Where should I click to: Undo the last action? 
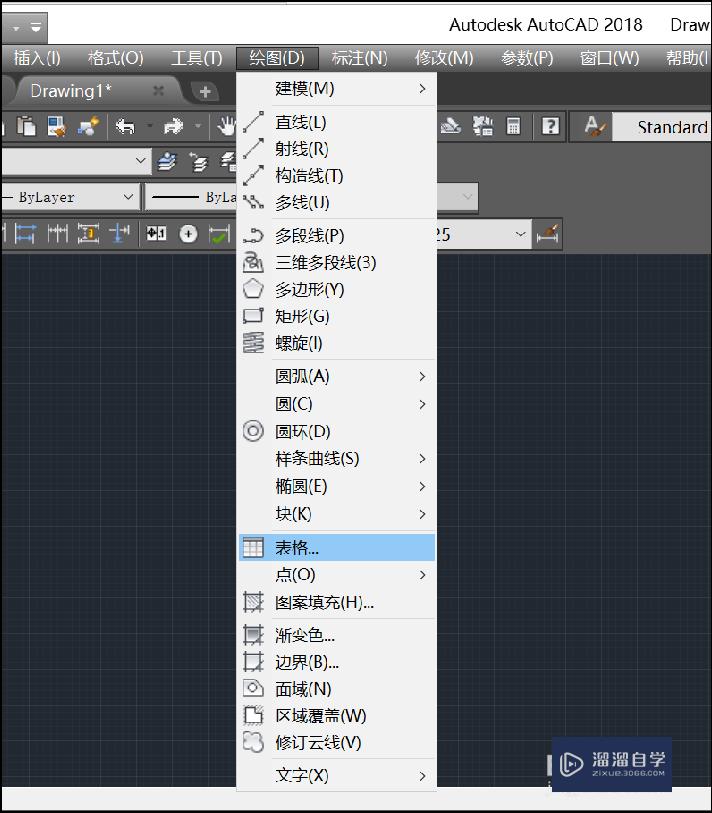(x=125, y=126)
